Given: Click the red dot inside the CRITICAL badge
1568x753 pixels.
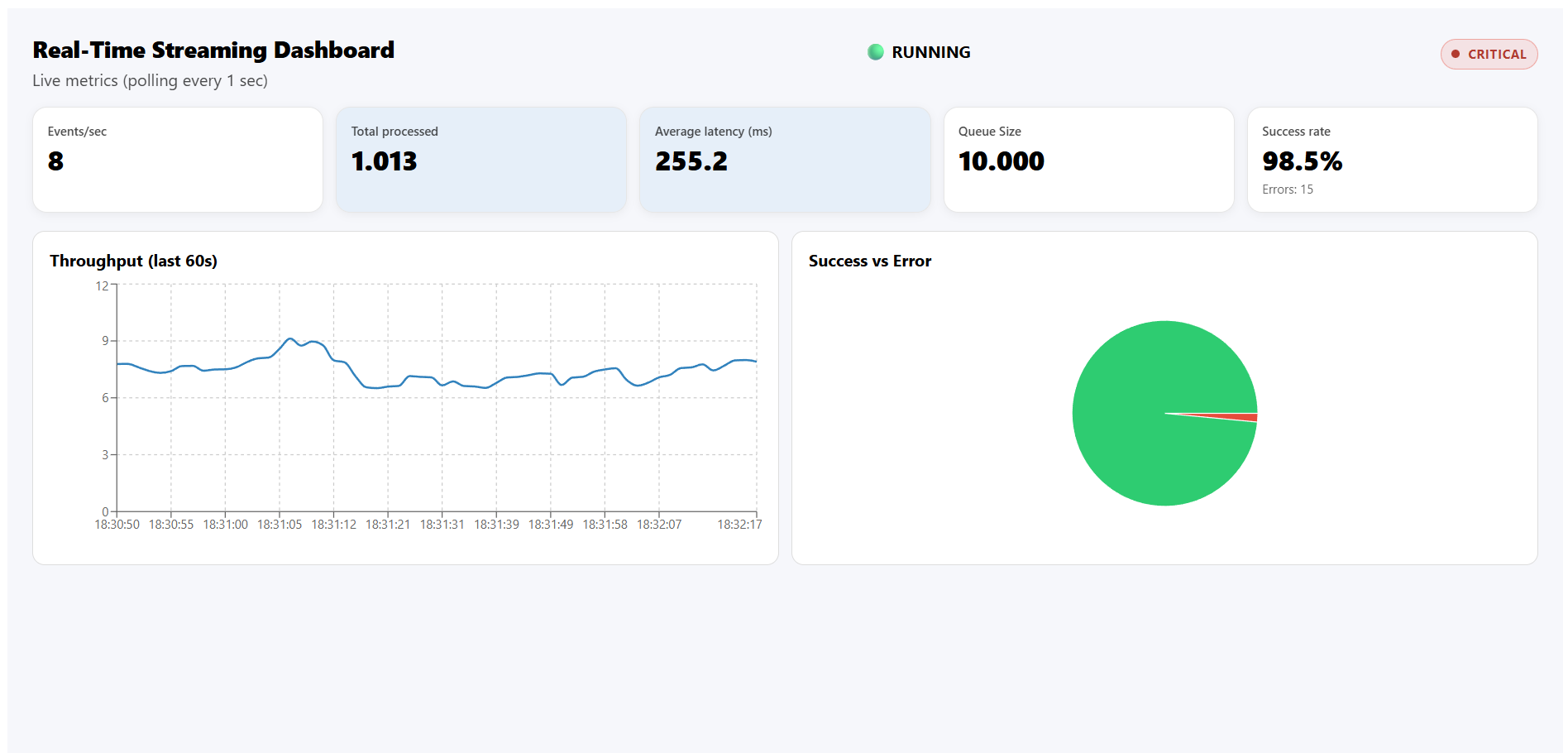Looking at the screenshot, I should [1456, 53].
